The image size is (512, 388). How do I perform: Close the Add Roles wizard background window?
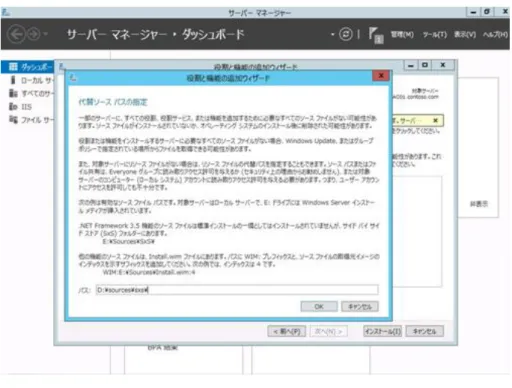tap(443, 65)
